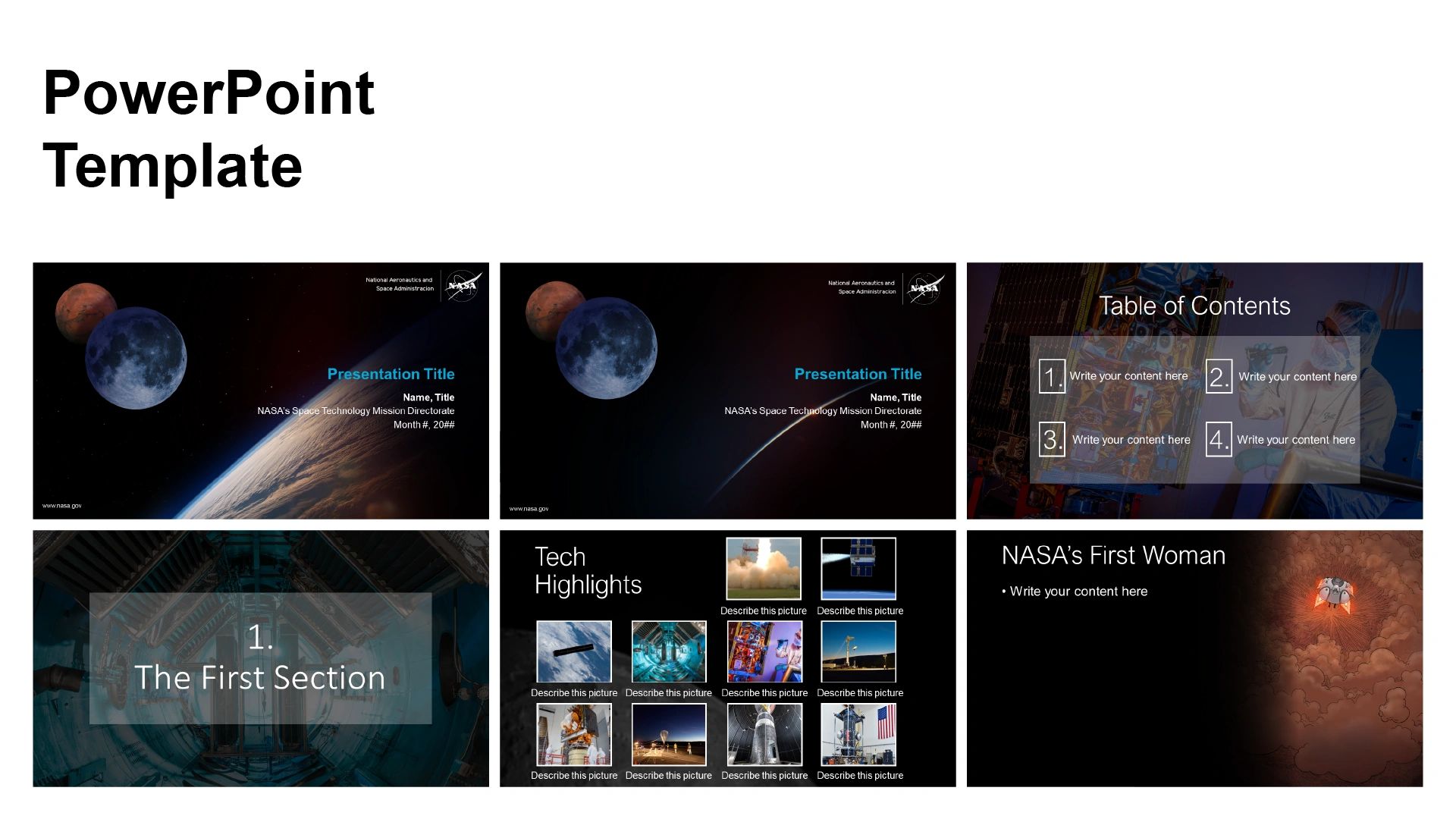Select the rocket launch picture thumbnail

(x=763, y=568)
